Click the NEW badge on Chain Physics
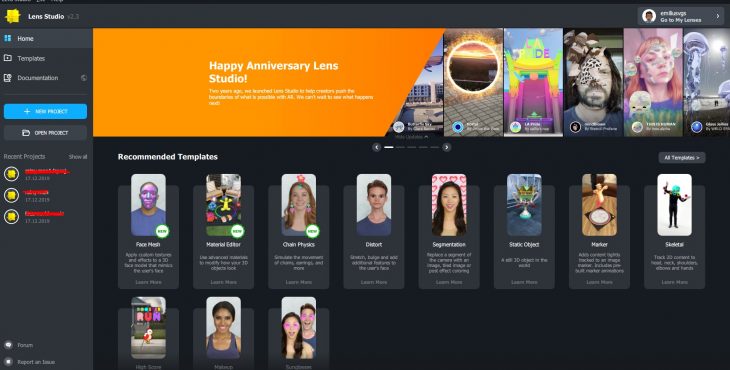This screenshot has height=370, width=730. tap(312, 231)
